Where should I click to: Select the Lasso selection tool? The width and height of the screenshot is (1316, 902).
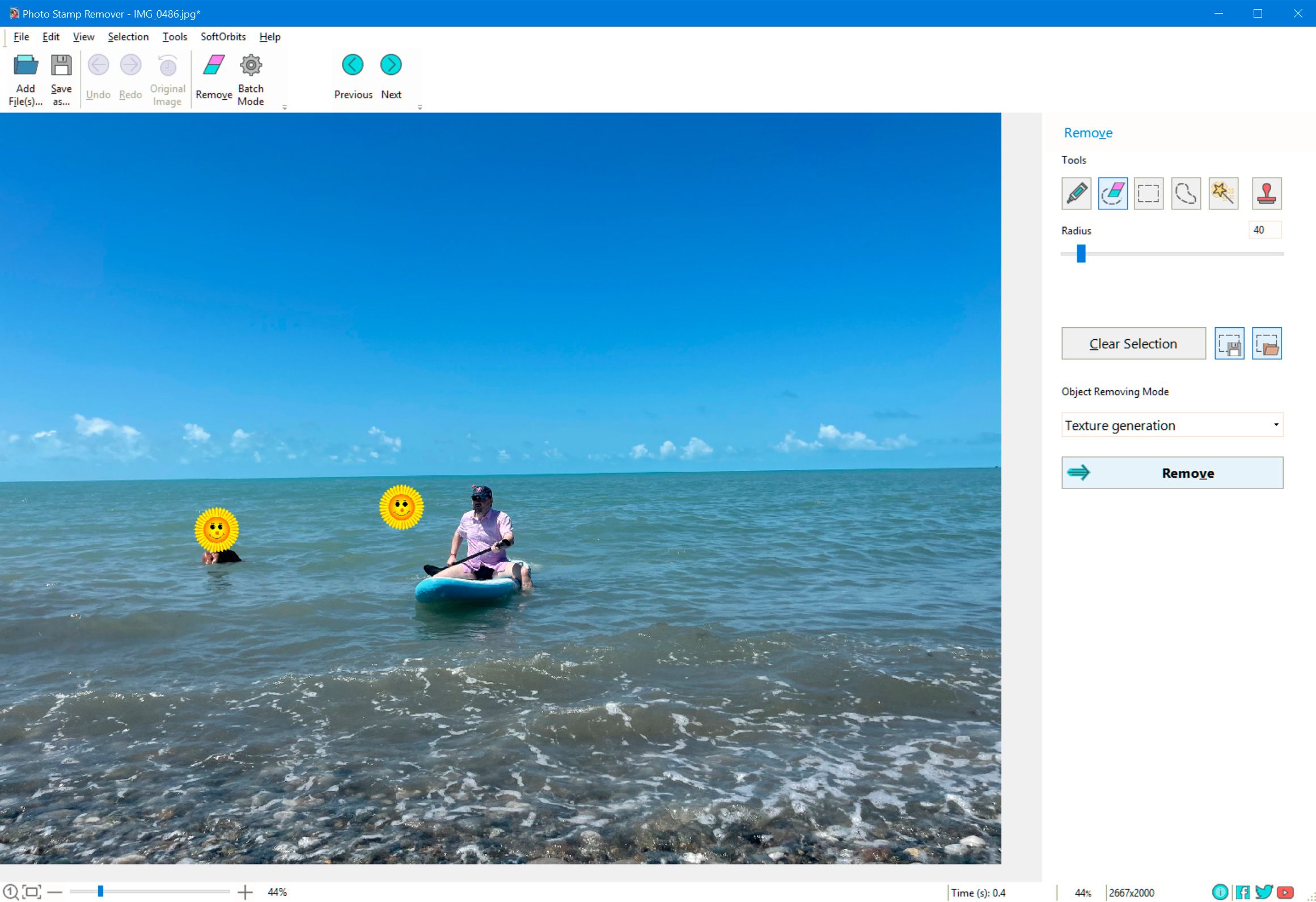tap(1185, 193)
